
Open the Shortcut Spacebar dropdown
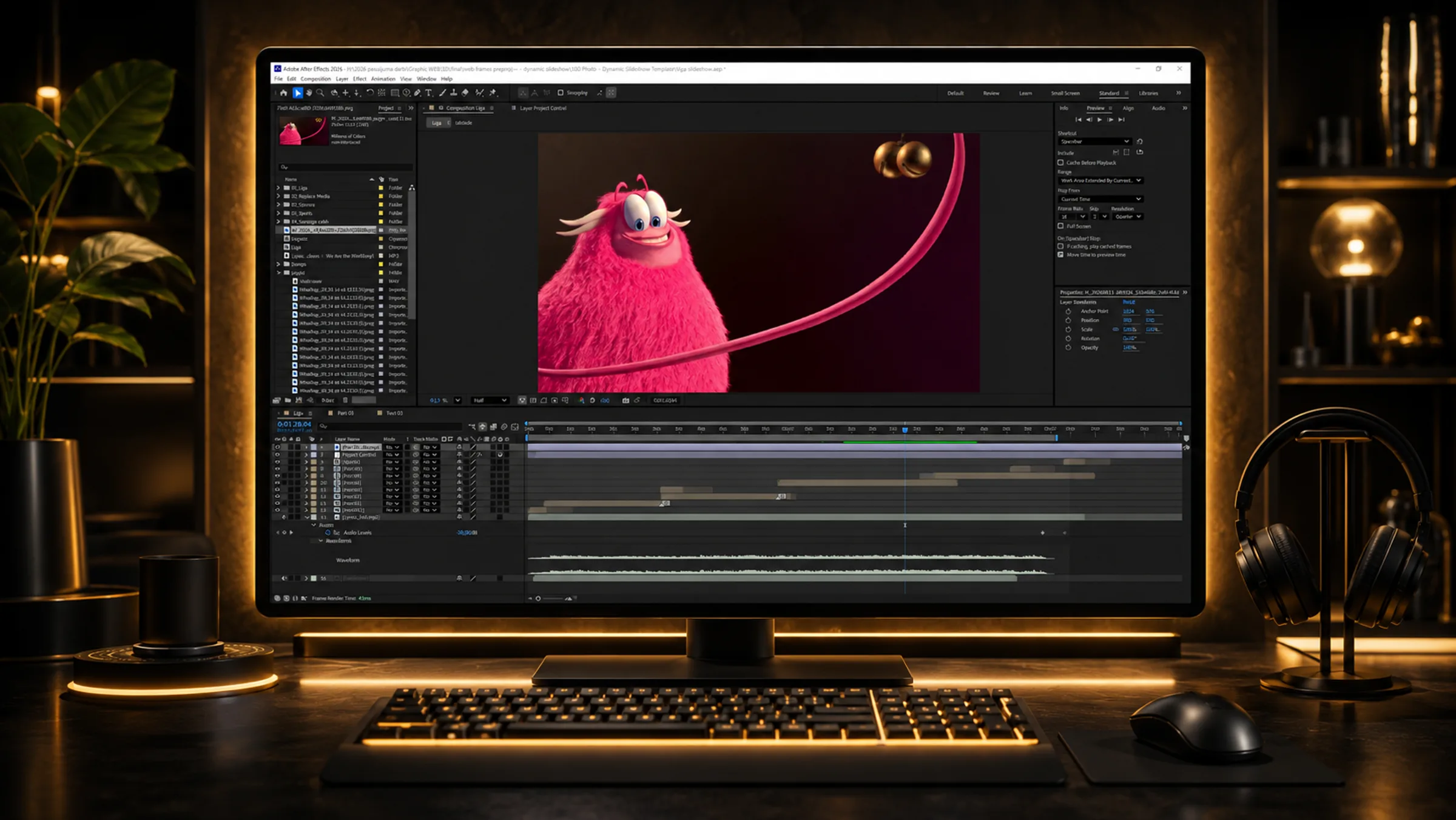click(1094, 141)
